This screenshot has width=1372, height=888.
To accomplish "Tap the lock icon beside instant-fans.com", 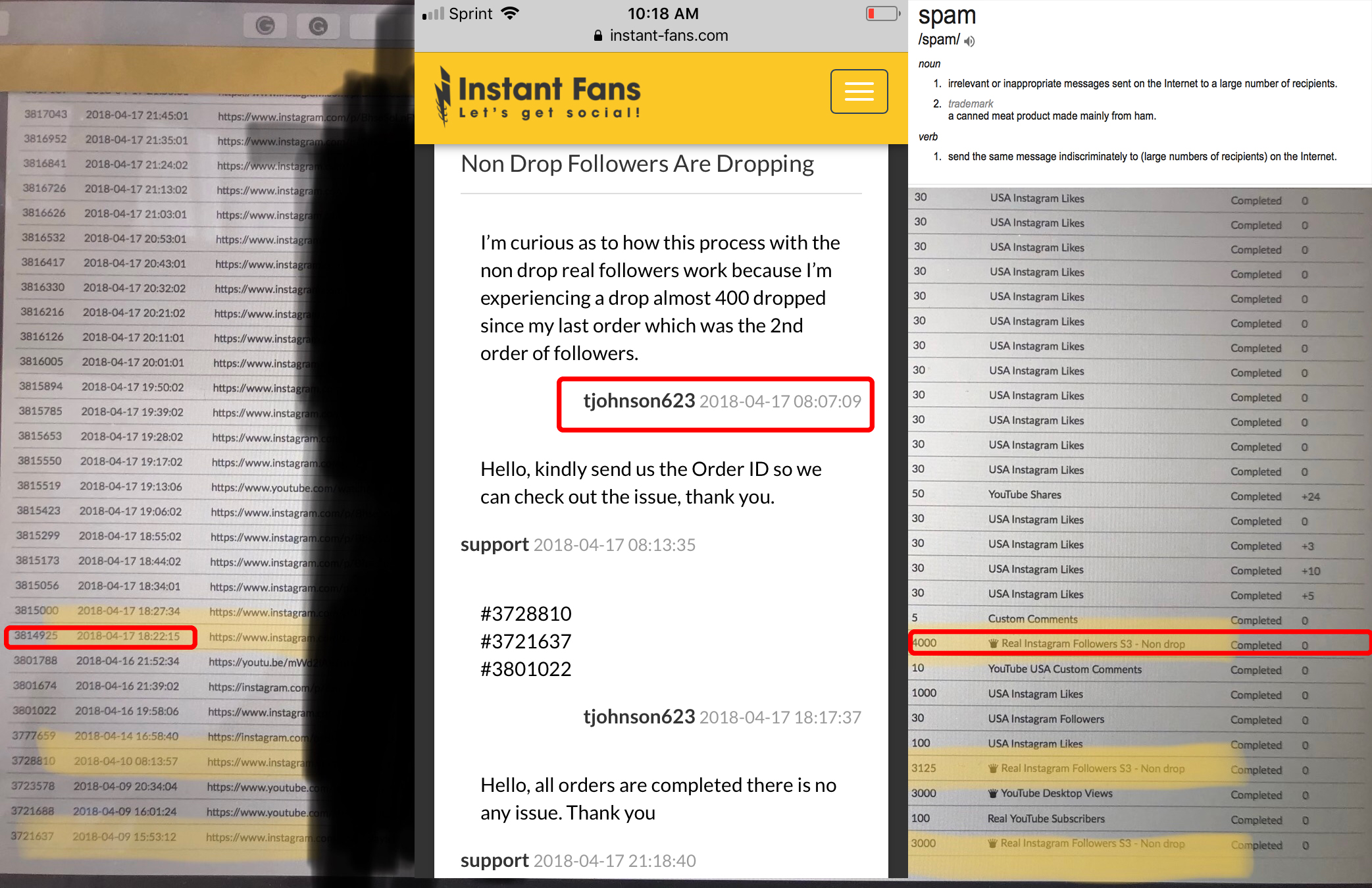I will click(598, 36).
